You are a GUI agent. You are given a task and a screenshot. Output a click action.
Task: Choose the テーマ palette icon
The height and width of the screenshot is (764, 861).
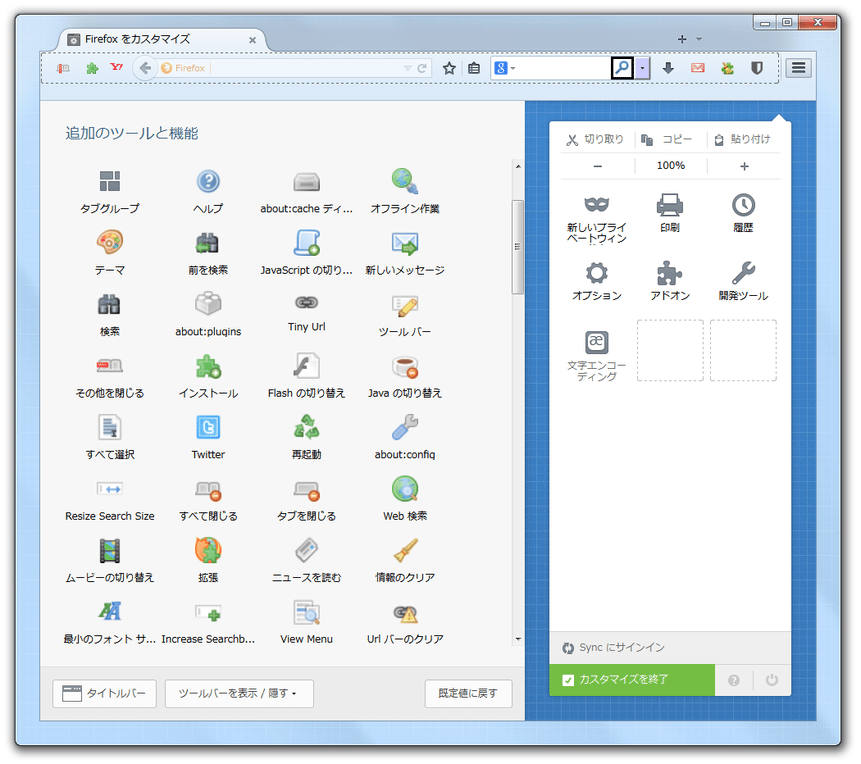click(x=110, y=242)
